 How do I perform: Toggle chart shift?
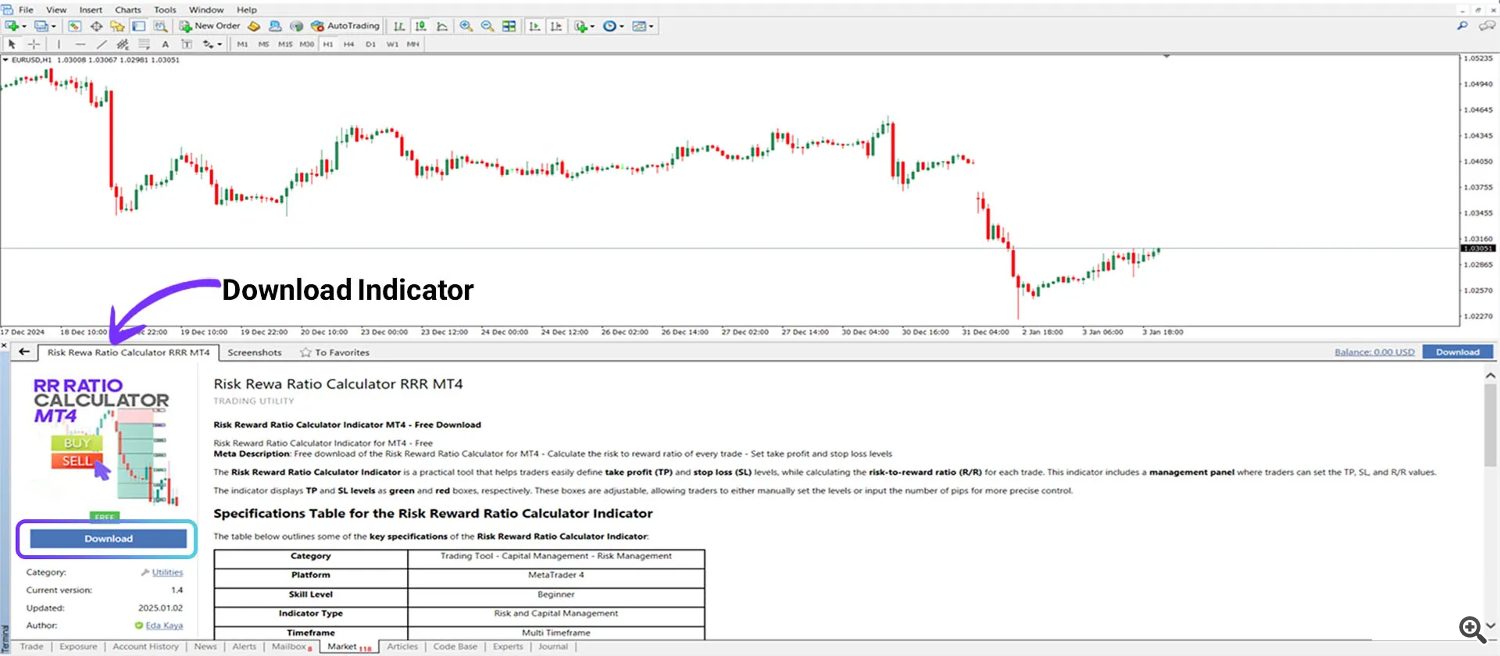pos(556,25)
